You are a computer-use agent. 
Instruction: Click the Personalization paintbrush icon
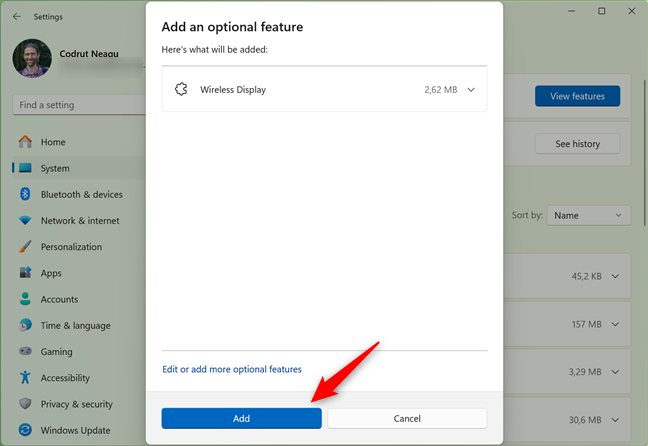tap(25, 246)
